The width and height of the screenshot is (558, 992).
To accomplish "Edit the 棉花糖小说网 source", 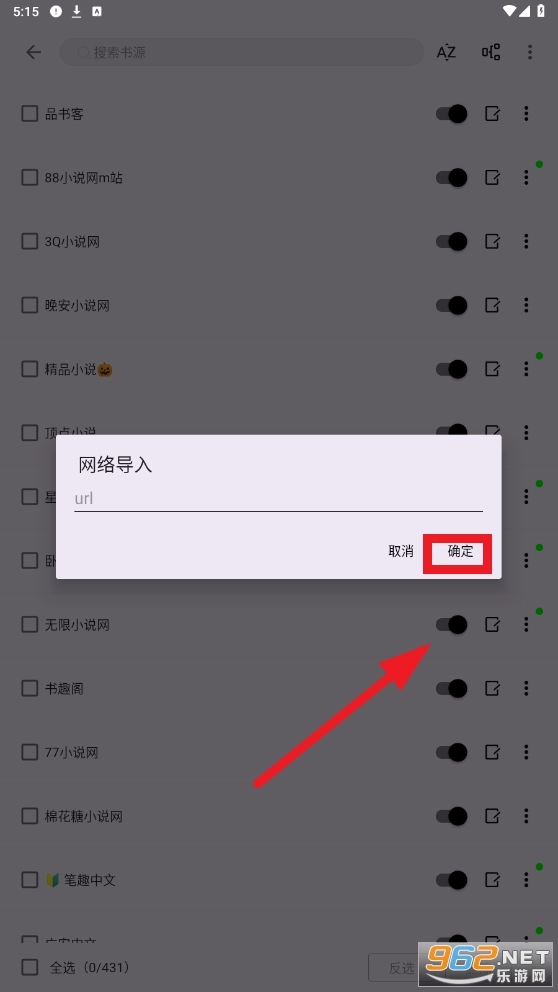I will pos(492,816).
